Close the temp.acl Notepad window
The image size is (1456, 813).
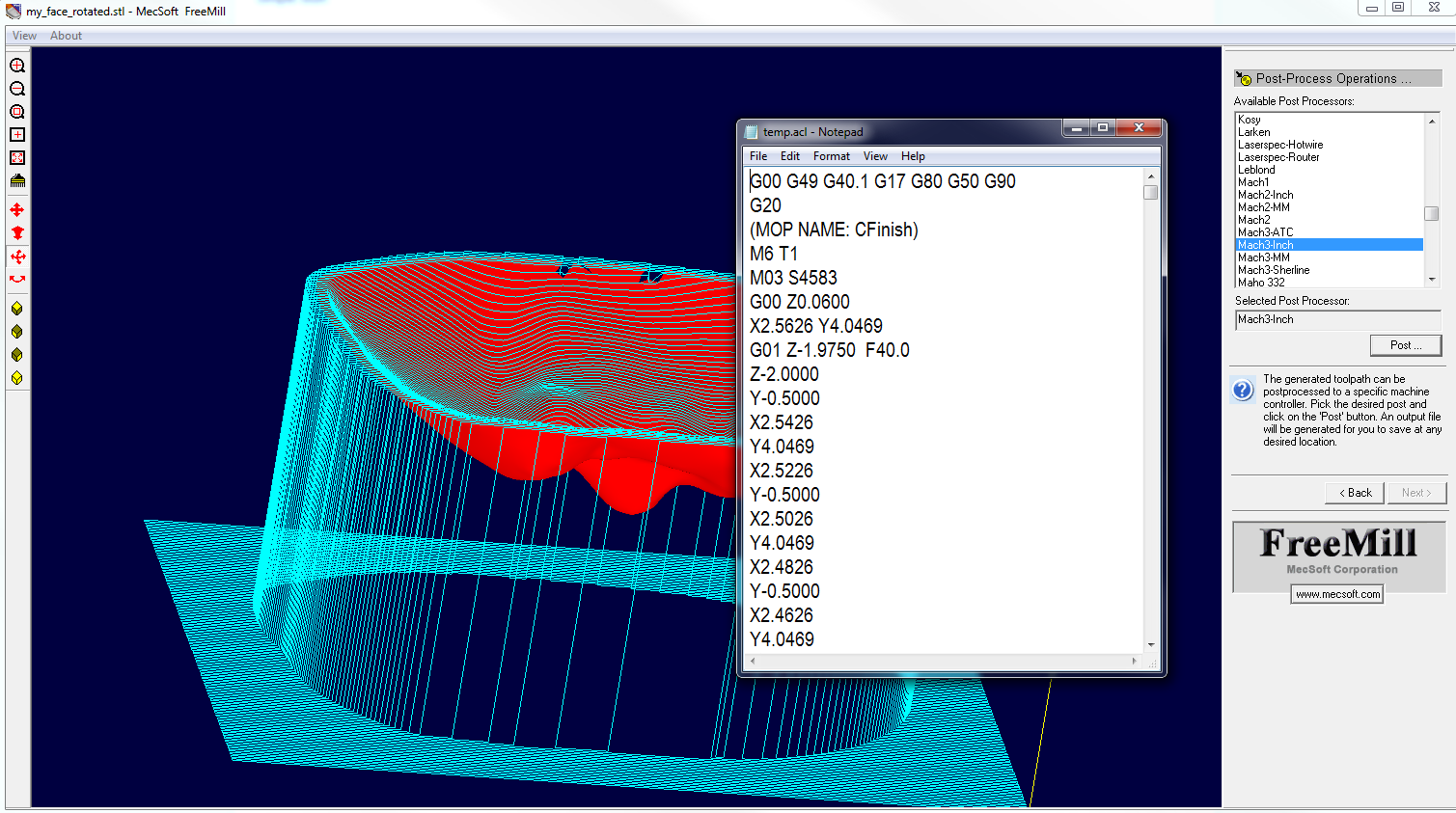[1139, 128]
